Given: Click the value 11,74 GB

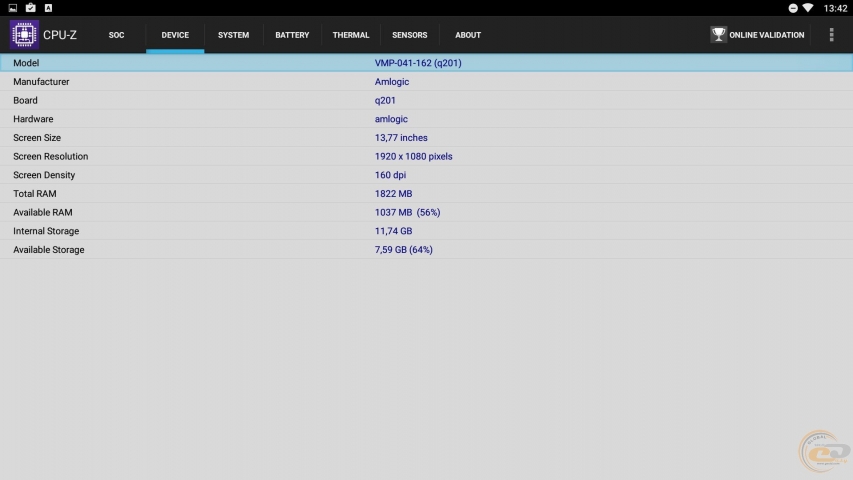Looking at the screenshot, I should pyautogui.click(x=393, y=231).
